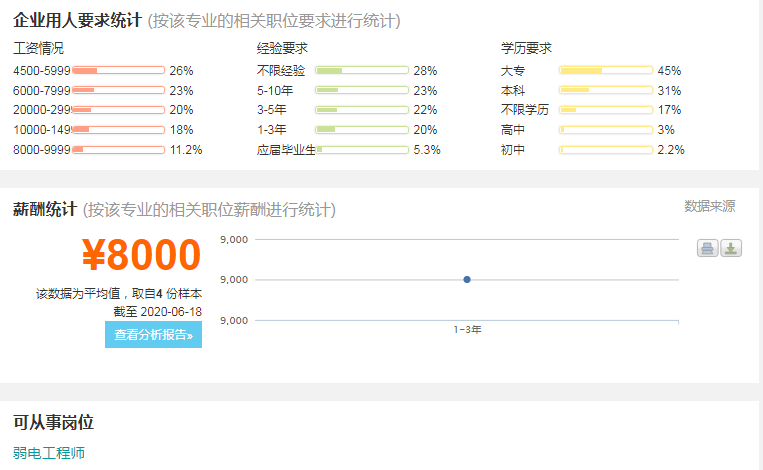Select the ¥8000 average salary figure
This screenshot has height=470, width=763.
(141, 254)
